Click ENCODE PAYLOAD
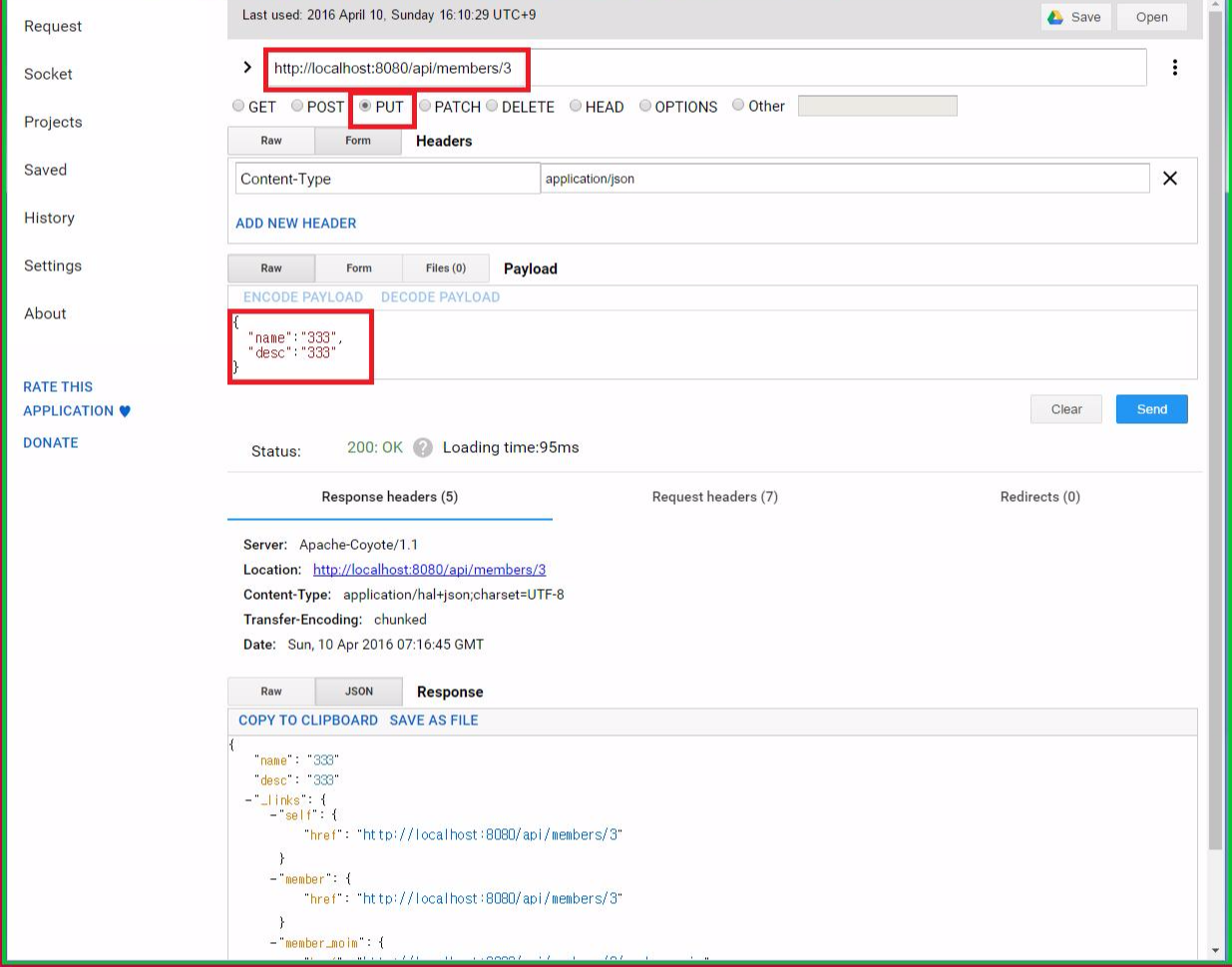The image size is (1232, 967). pyautogui.click(x=303, y=297)
